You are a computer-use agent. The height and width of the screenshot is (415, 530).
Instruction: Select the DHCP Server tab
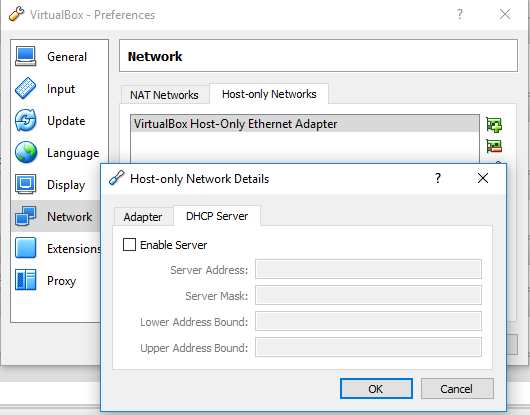pyautogui.click(x=217, y=216)
